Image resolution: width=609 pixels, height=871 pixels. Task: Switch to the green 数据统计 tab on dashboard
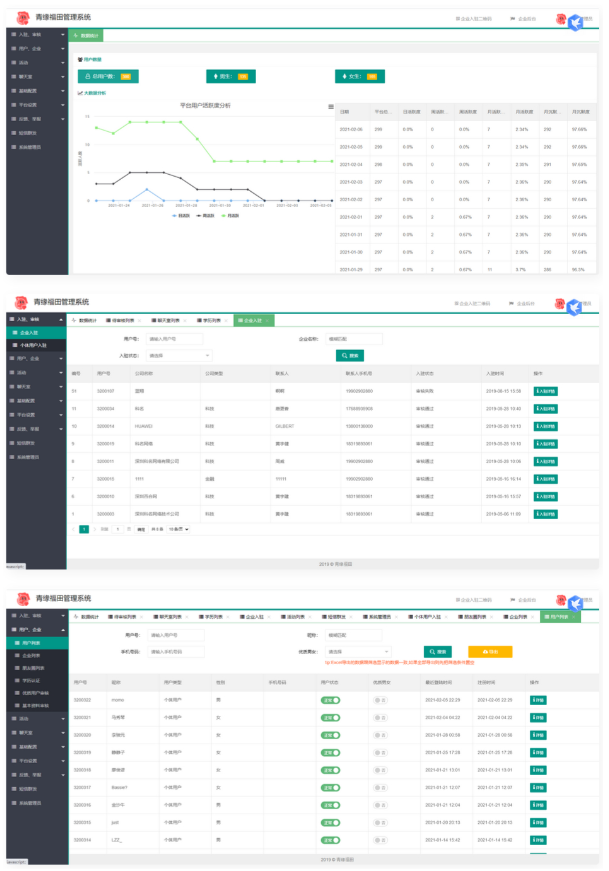(x=87, y=35)
